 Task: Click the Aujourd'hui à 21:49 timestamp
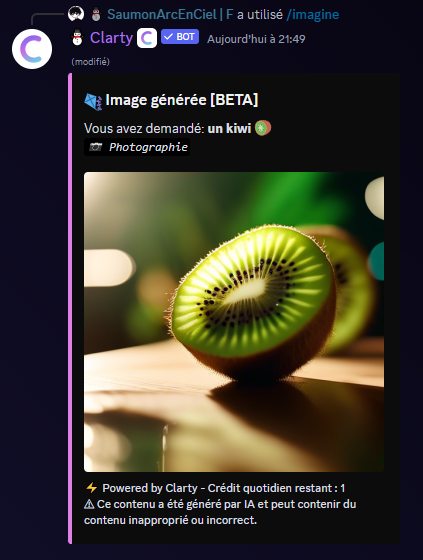point(256,39)
